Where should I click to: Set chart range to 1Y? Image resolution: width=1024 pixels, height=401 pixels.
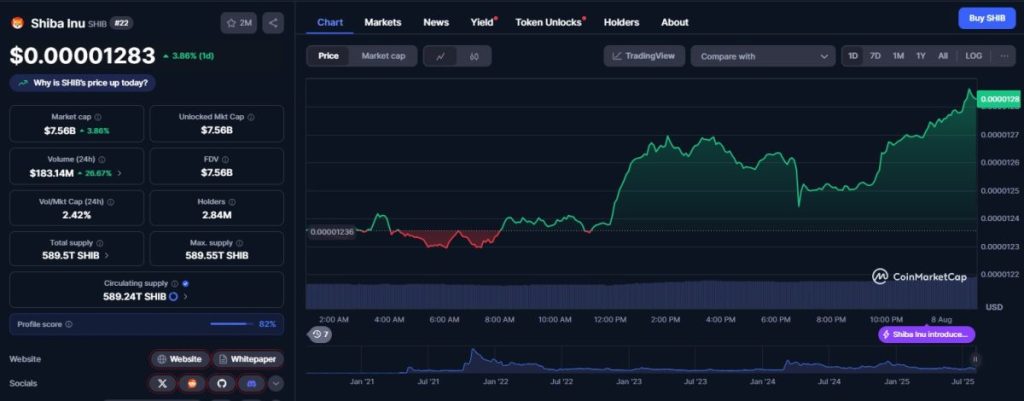(x=921, y=56)
